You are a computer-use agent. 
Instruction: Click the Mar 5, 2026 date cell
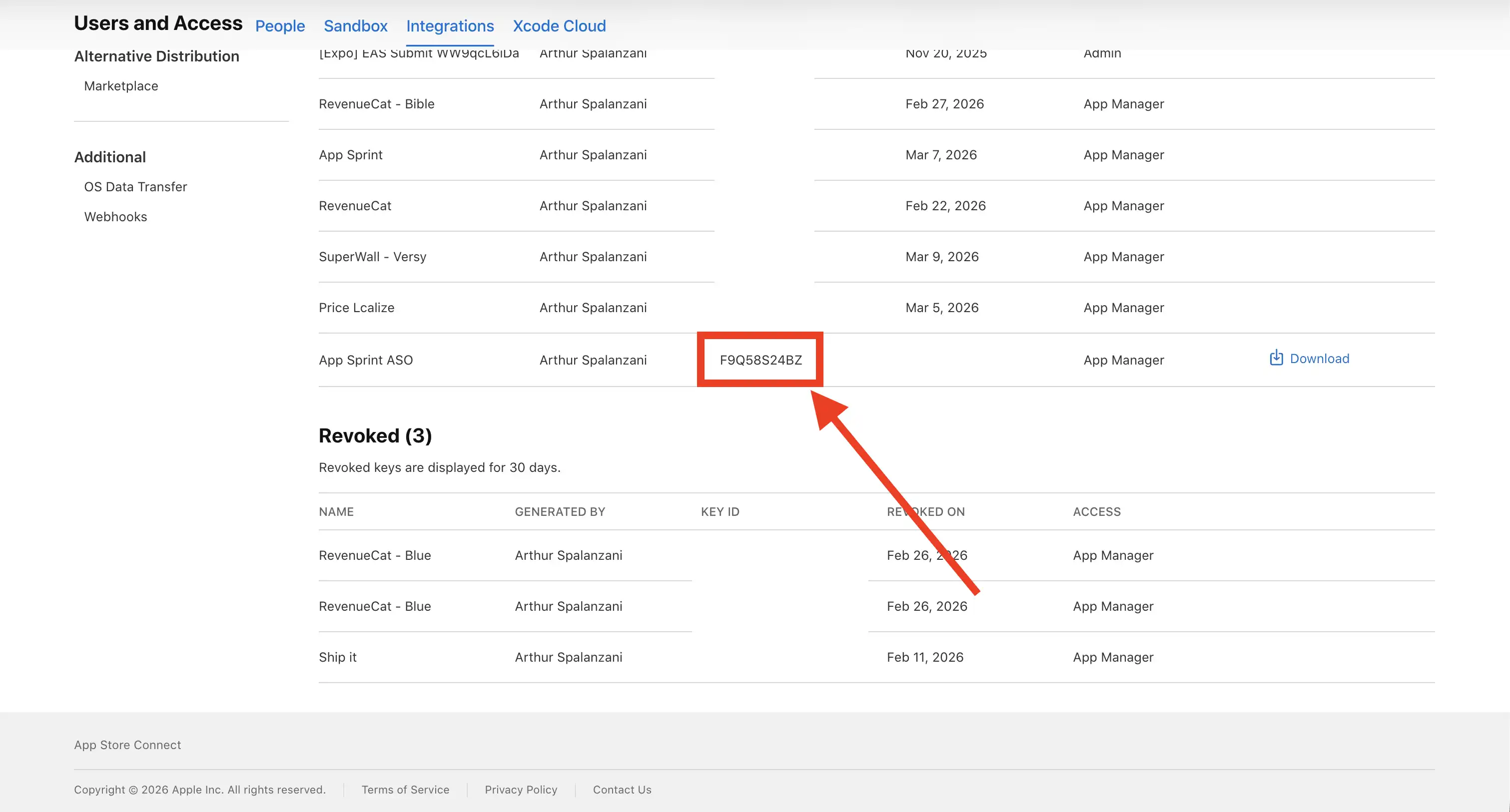tap(942, 308)
